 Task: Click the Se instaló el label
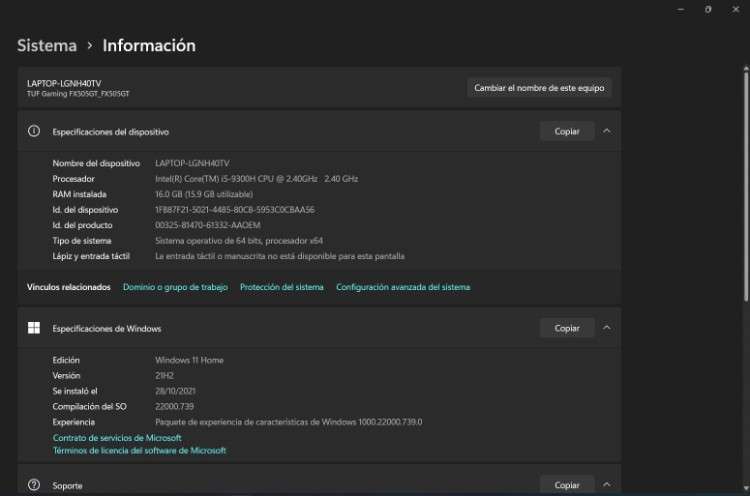coord(75,391)
